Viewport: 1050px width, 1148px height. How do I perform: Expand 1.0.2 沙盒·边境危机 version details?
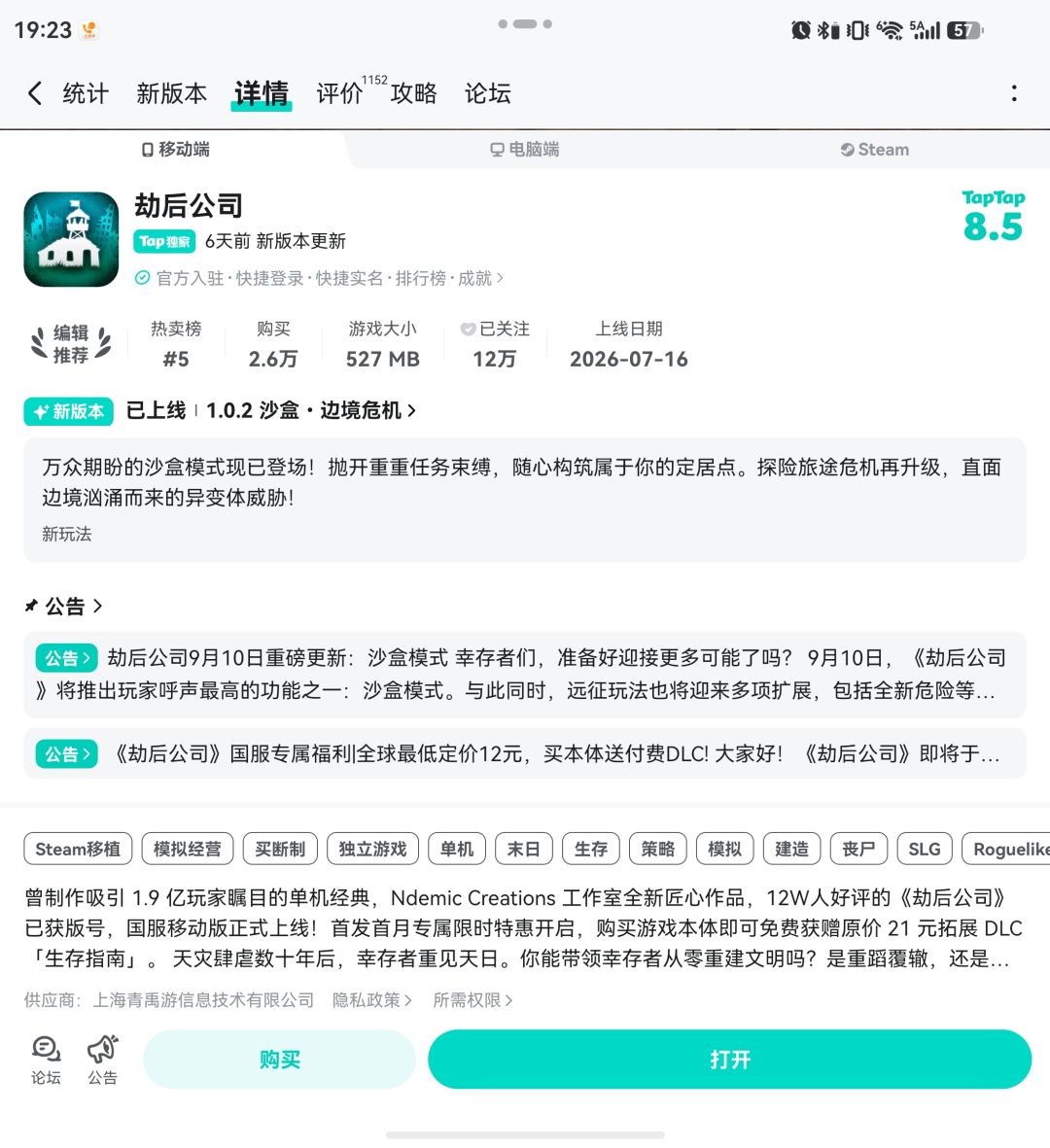311,411
